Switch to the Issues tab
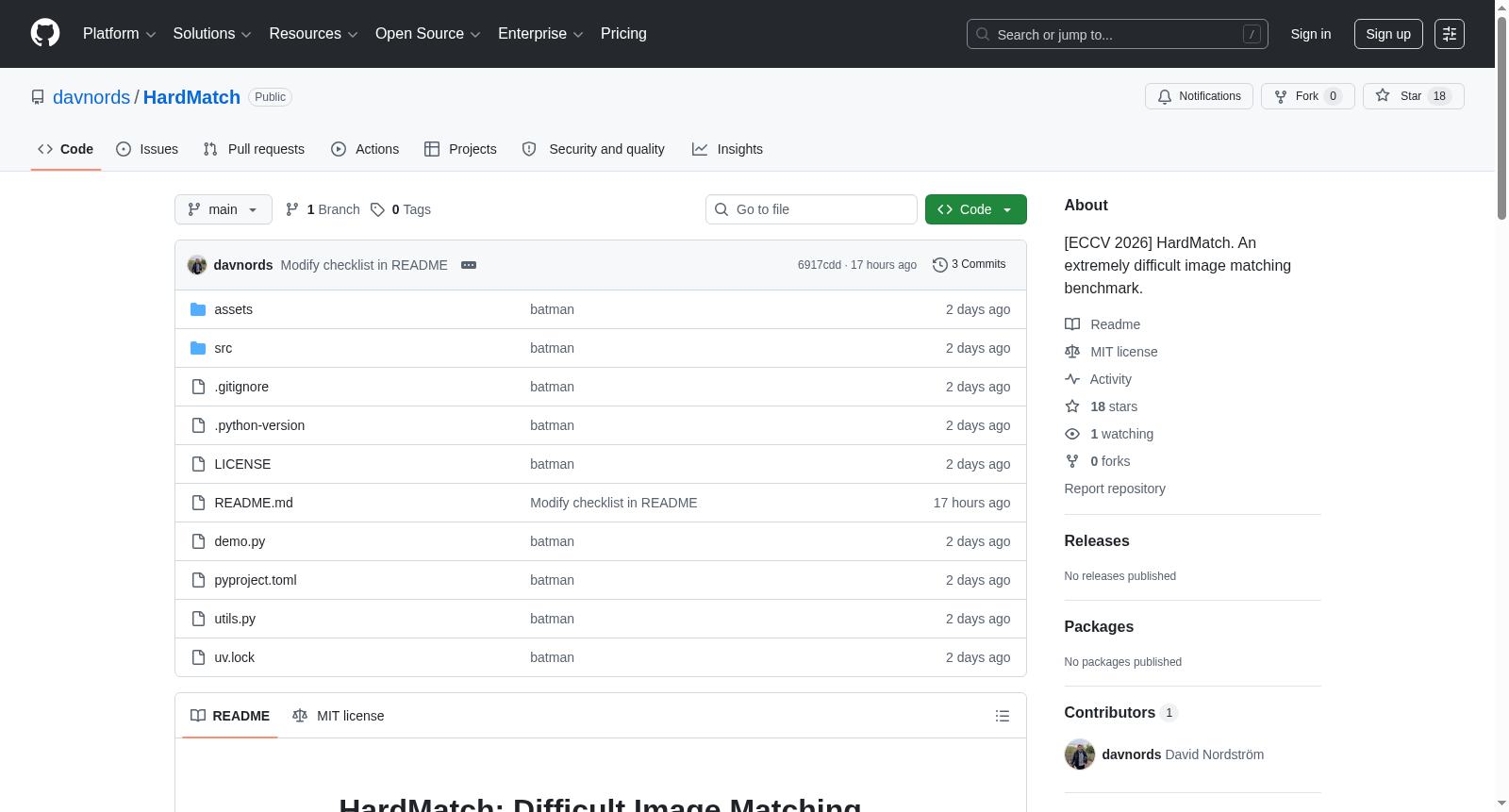1509x812 pixels. 147,149
